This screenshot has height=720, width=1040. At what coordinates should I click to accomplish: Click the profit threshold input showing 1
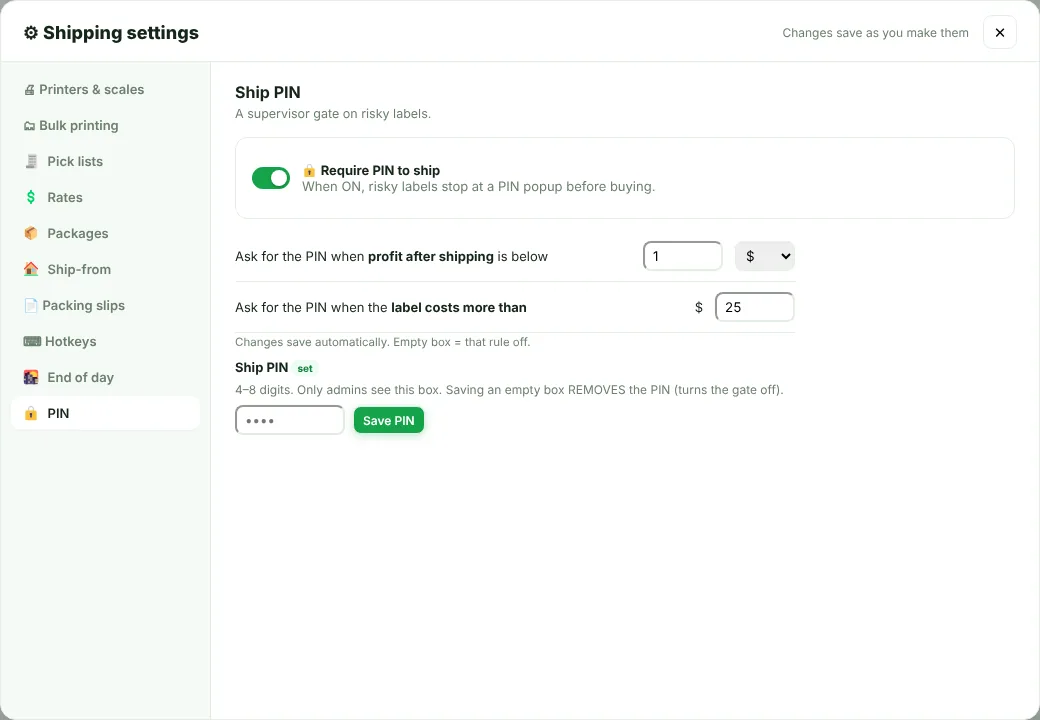tap(682, 256)
